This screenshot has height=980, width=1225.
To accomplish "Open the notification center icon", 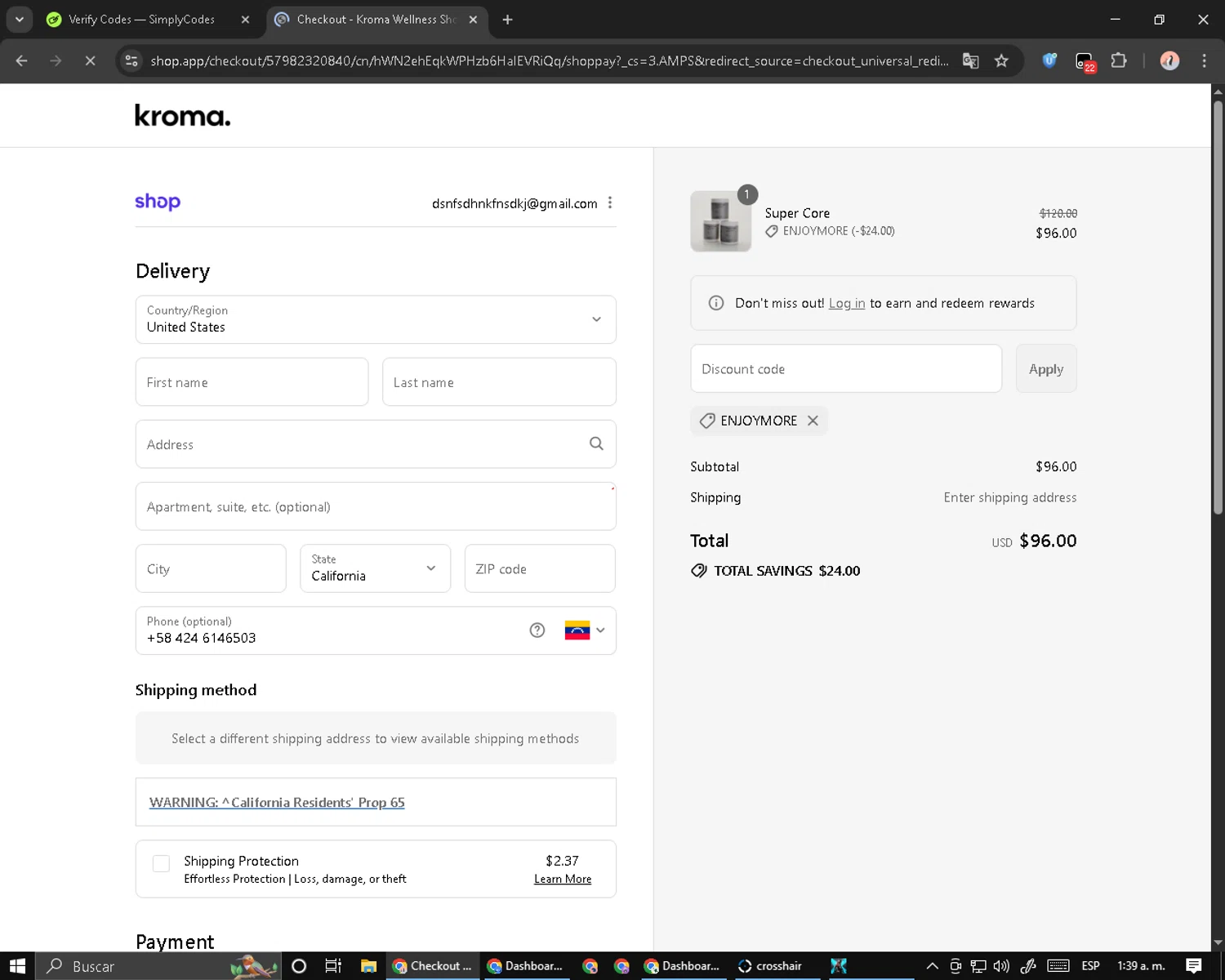I will pos(1194,966).
